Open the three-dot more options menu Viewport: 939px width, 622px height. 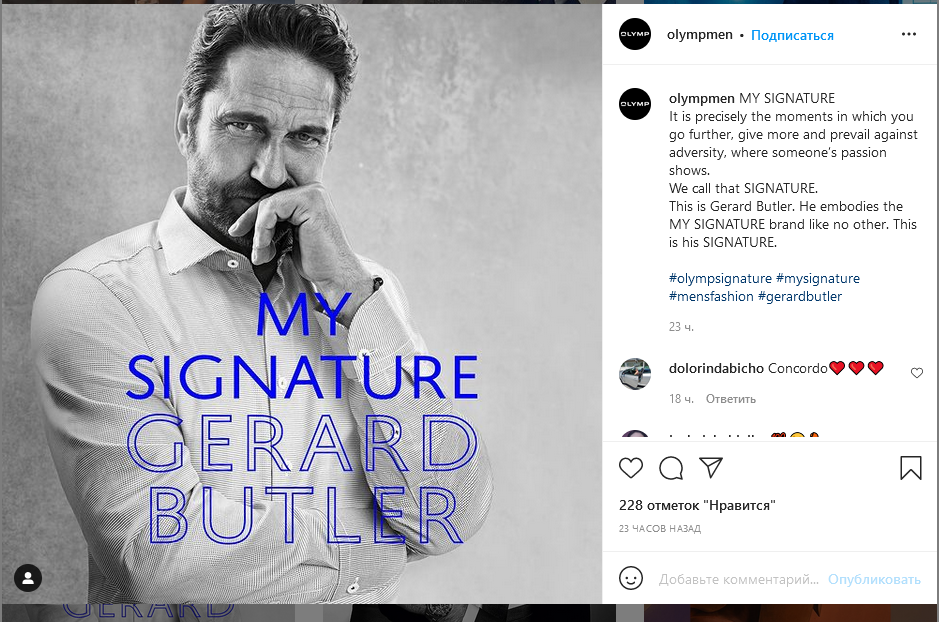[x=908, y=34]
